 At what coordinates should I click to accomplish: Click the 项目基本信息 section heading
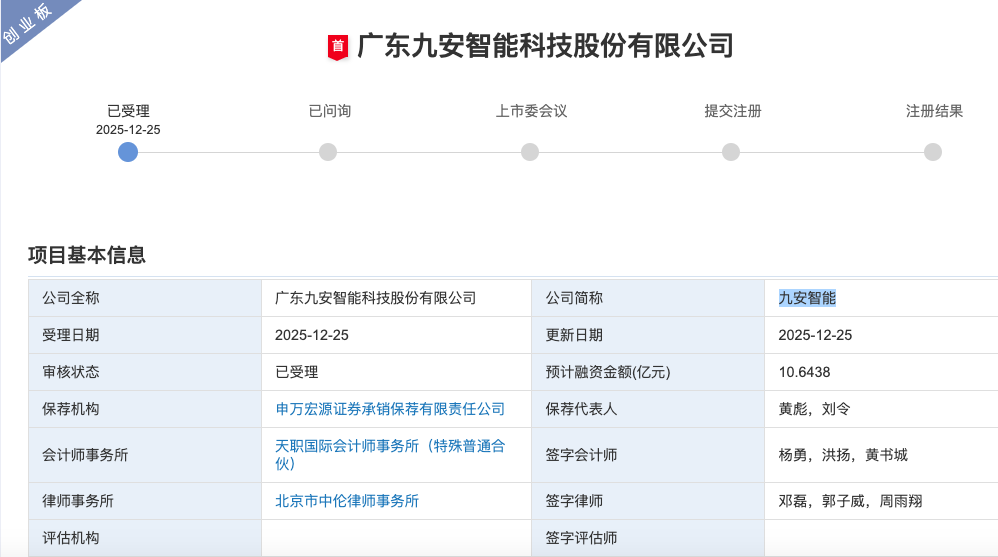pyautogui.click(x=87, y=255)
